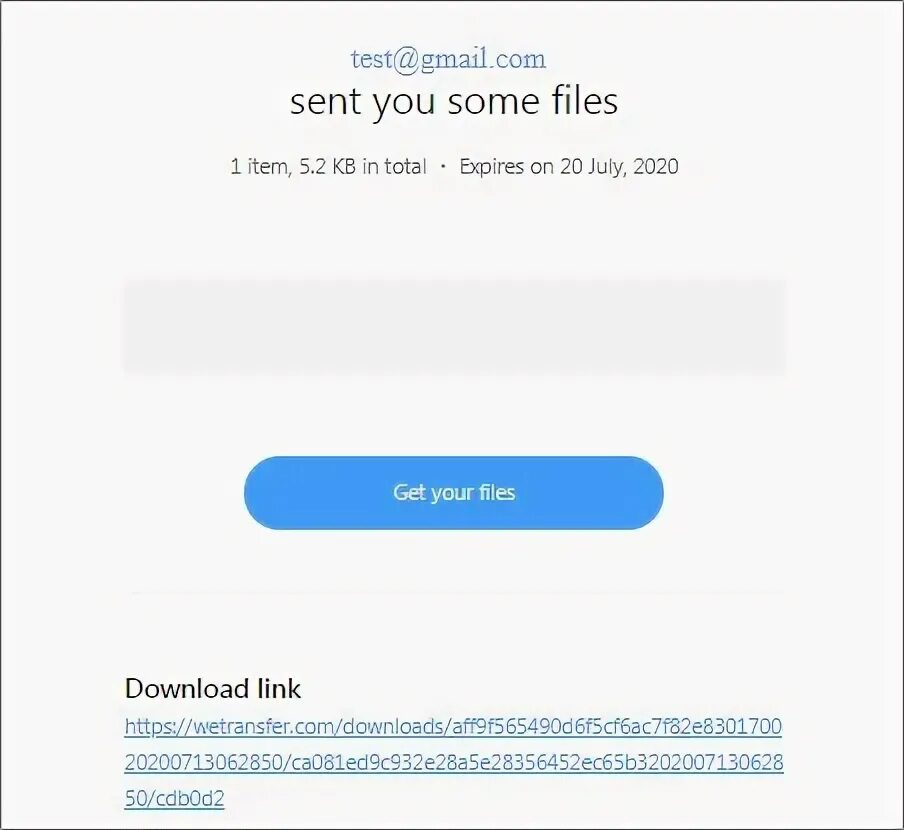
Task: Click 'gmail.com' in the sender address
Action: pos(483,59)
